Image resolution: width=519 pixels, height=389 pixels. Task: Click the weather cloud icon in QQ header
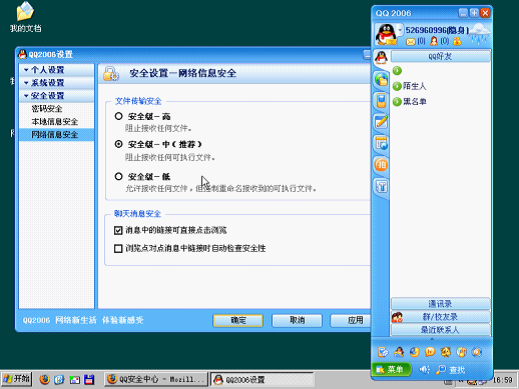click(480, 34)
